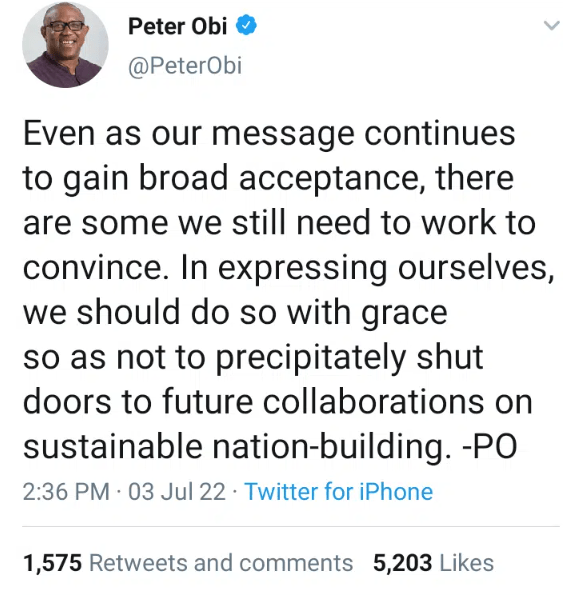
Task: Click the sentence starting 'In expressing ourselves'
Action: tap(367, 268)
